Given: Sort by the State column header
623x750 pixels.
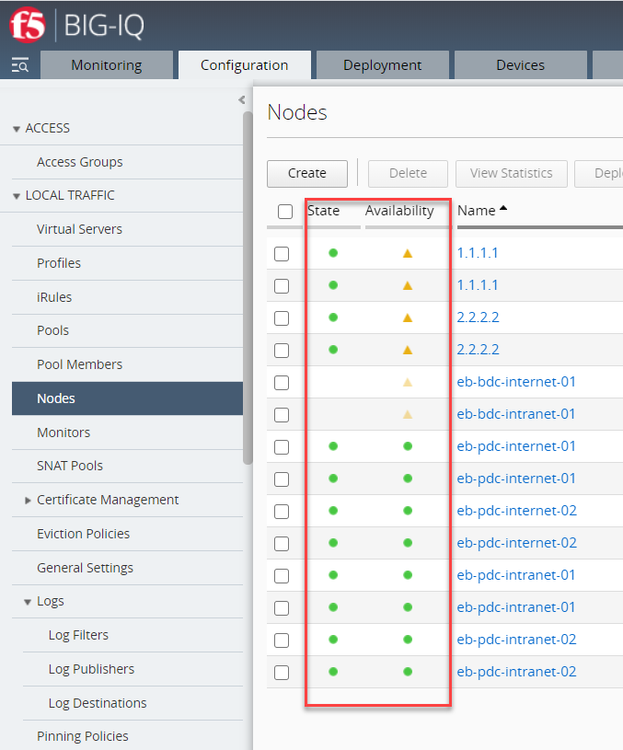Looking at the screenshot, I should (x=323, y=211).
